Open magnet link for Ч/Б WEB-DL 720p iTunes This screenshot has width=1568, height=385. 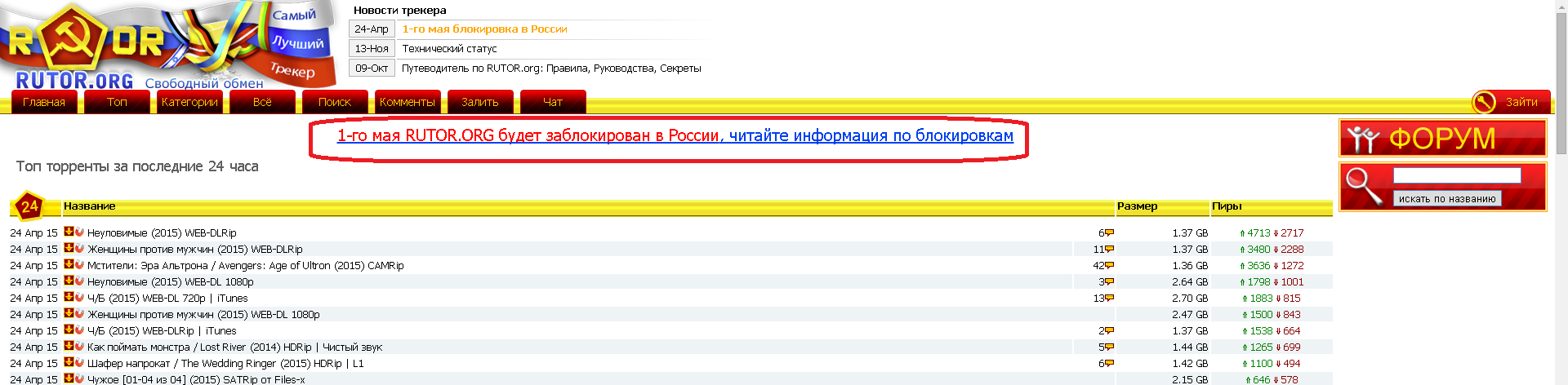(x=79, y=298)
